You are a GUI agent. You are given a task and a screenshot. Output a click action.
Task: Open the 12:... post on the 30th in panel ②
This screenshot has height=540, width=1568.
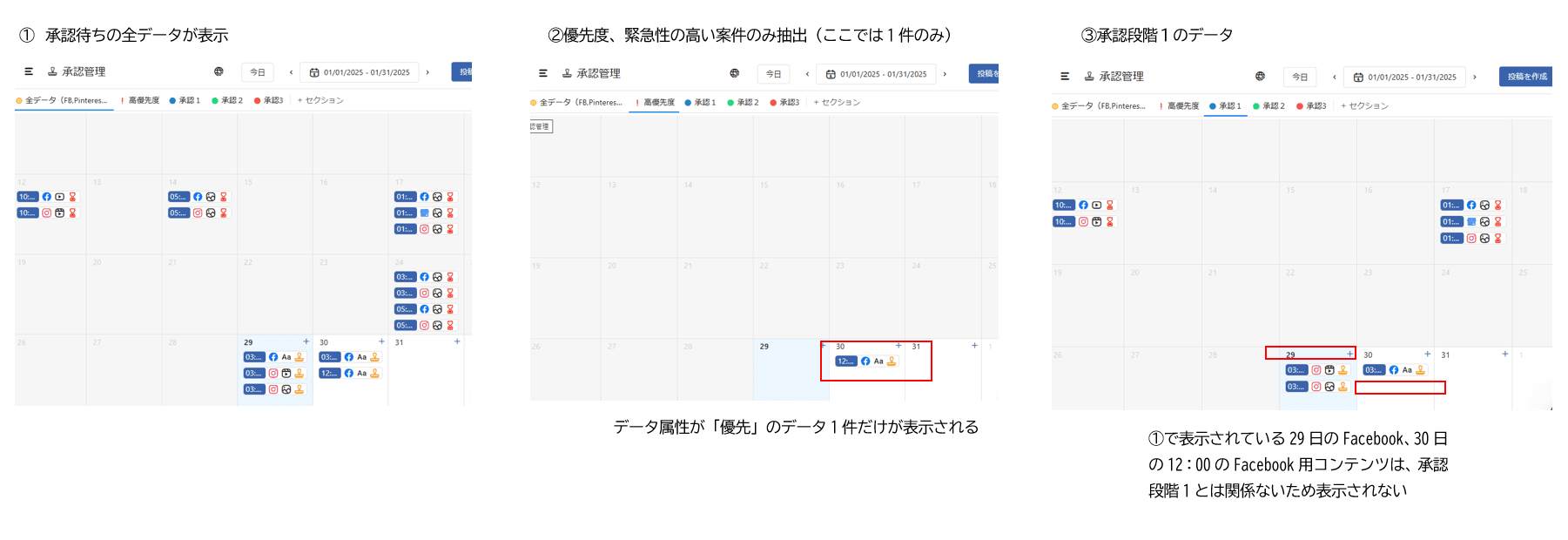point(845,361)
